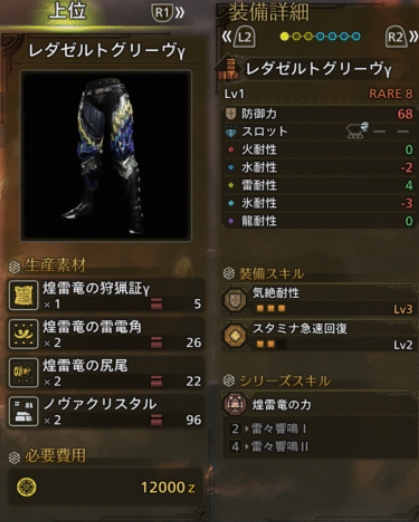The height and width of the screenshot is (522, 419).
Task: Select the 煌雷竜の力 series skill icon
Action: [x=235, y=404]
